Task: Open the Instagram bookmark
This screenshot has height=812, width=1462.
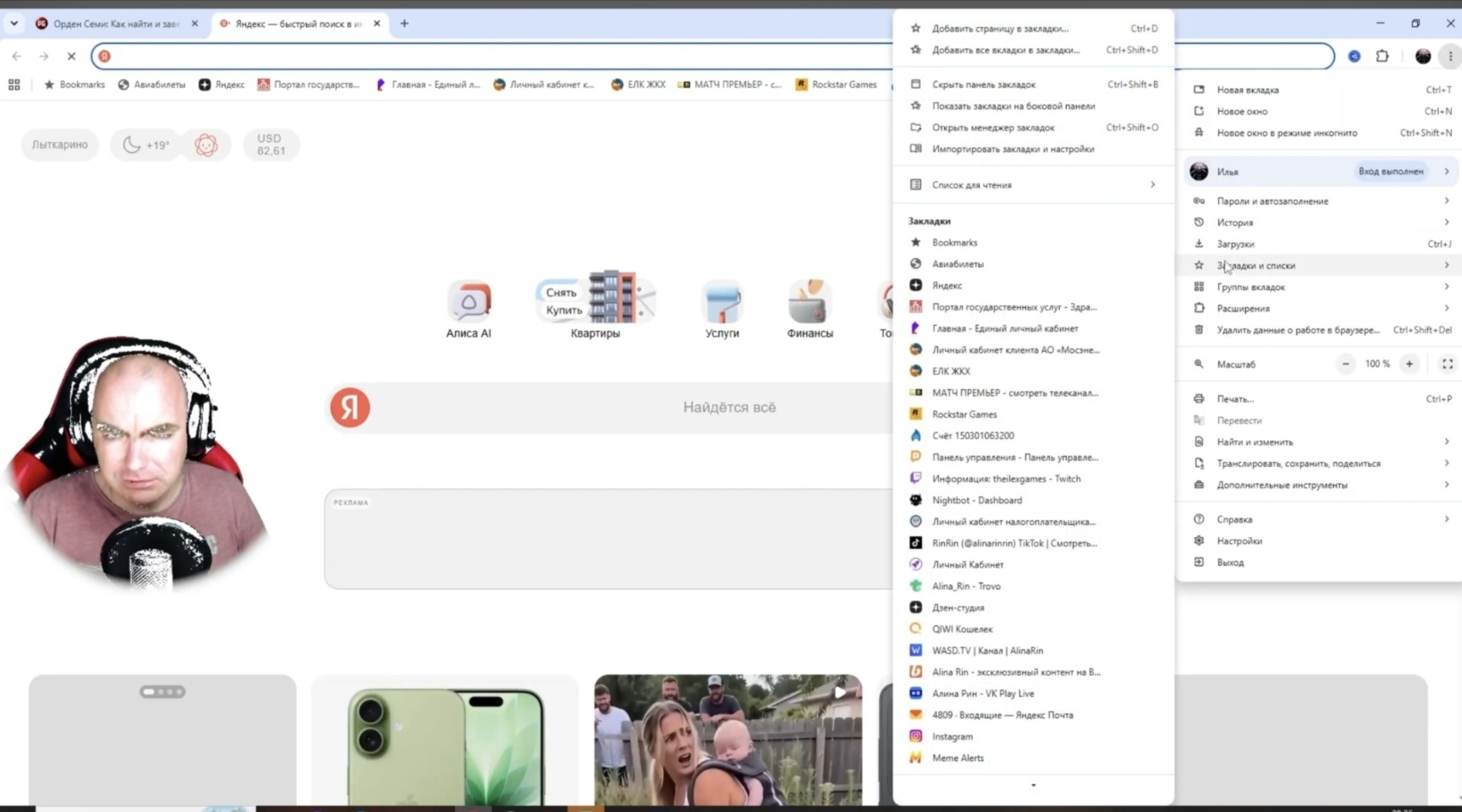Action: [1033, 737]
